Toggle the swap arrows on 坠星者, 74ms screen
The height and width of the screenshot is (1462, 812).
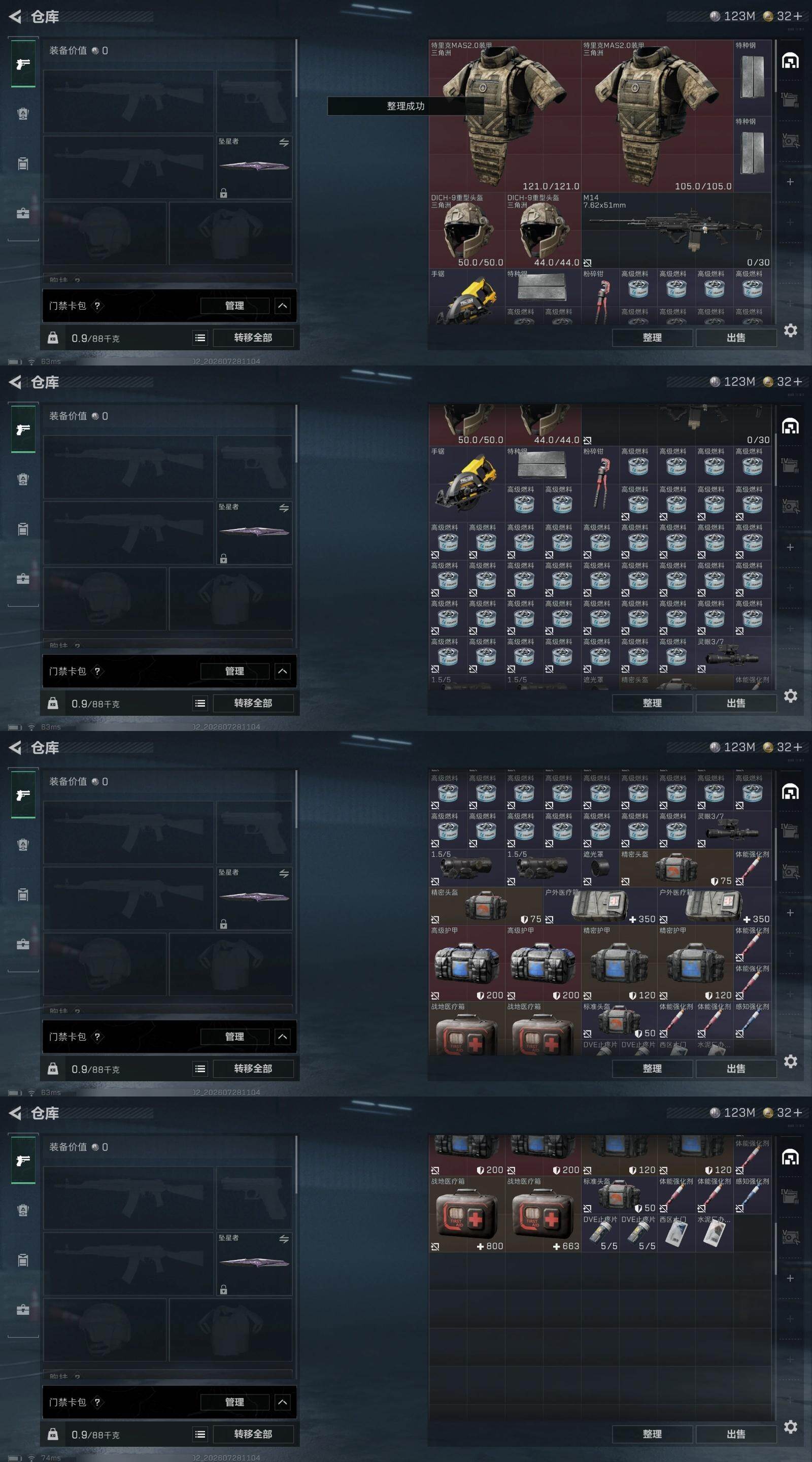pyautogui.click(x=284, y=1239)
